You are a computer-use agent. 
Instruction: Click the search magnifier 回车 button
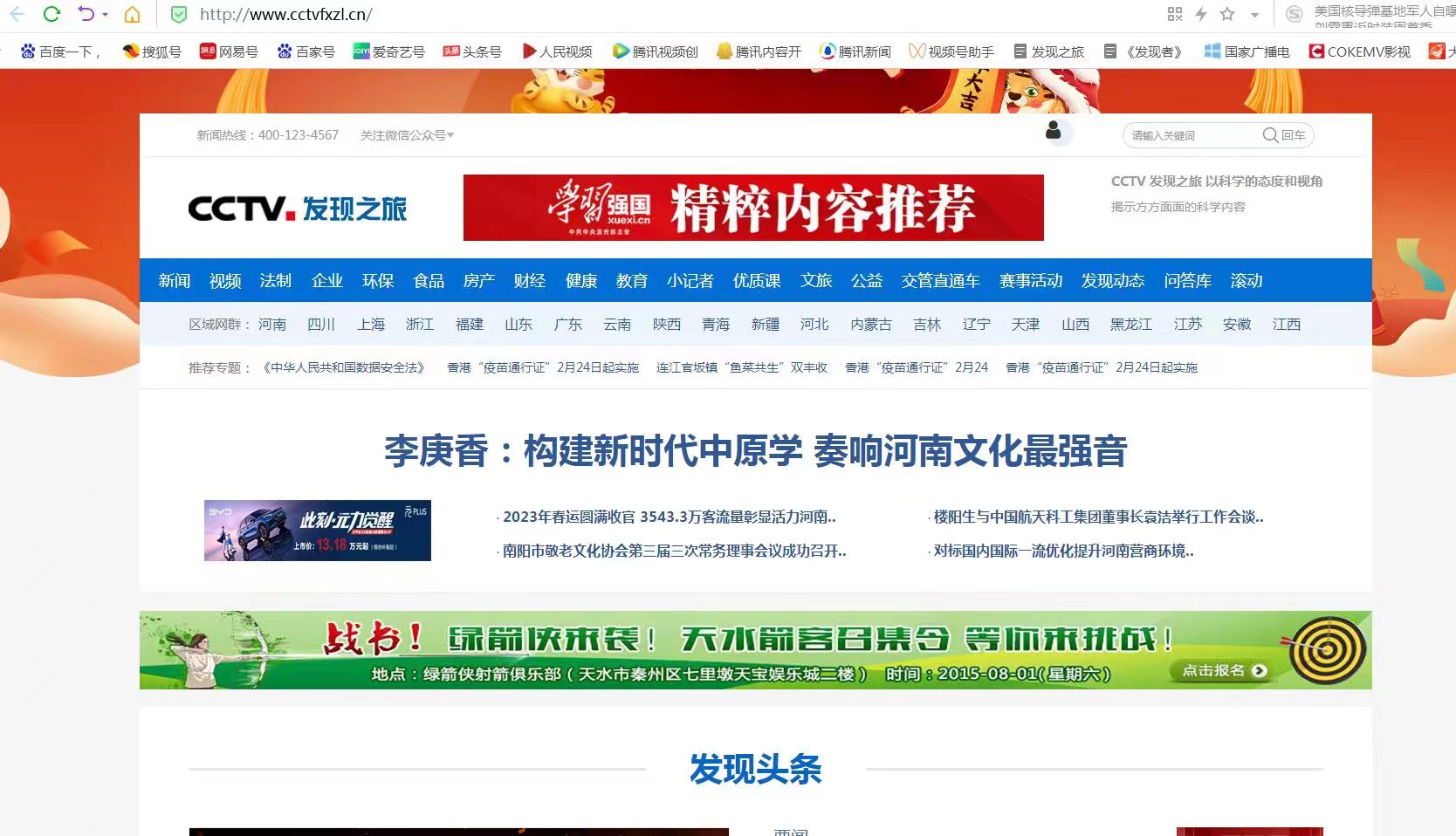(x=1284, y=135)
